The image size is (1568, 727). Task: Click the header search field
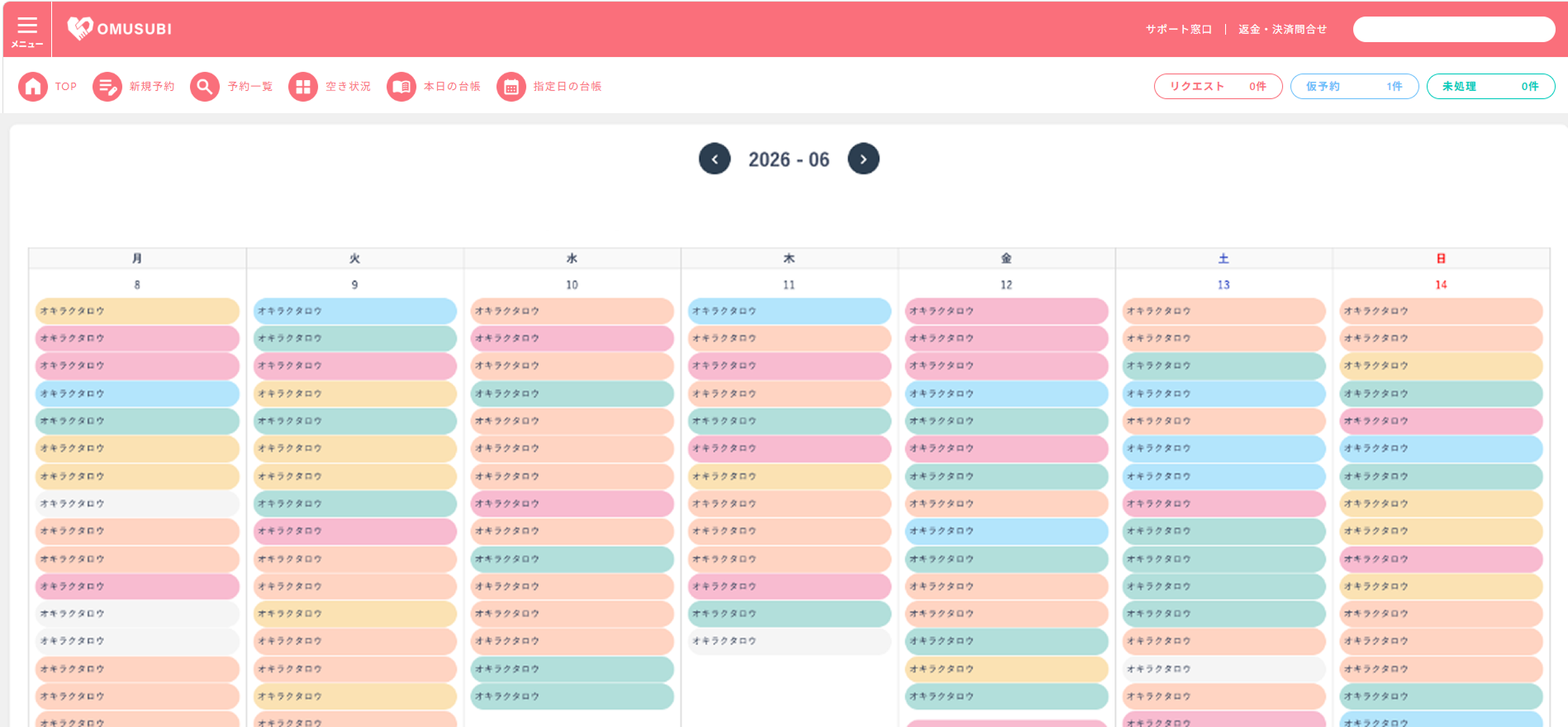tap(1454, 29)
